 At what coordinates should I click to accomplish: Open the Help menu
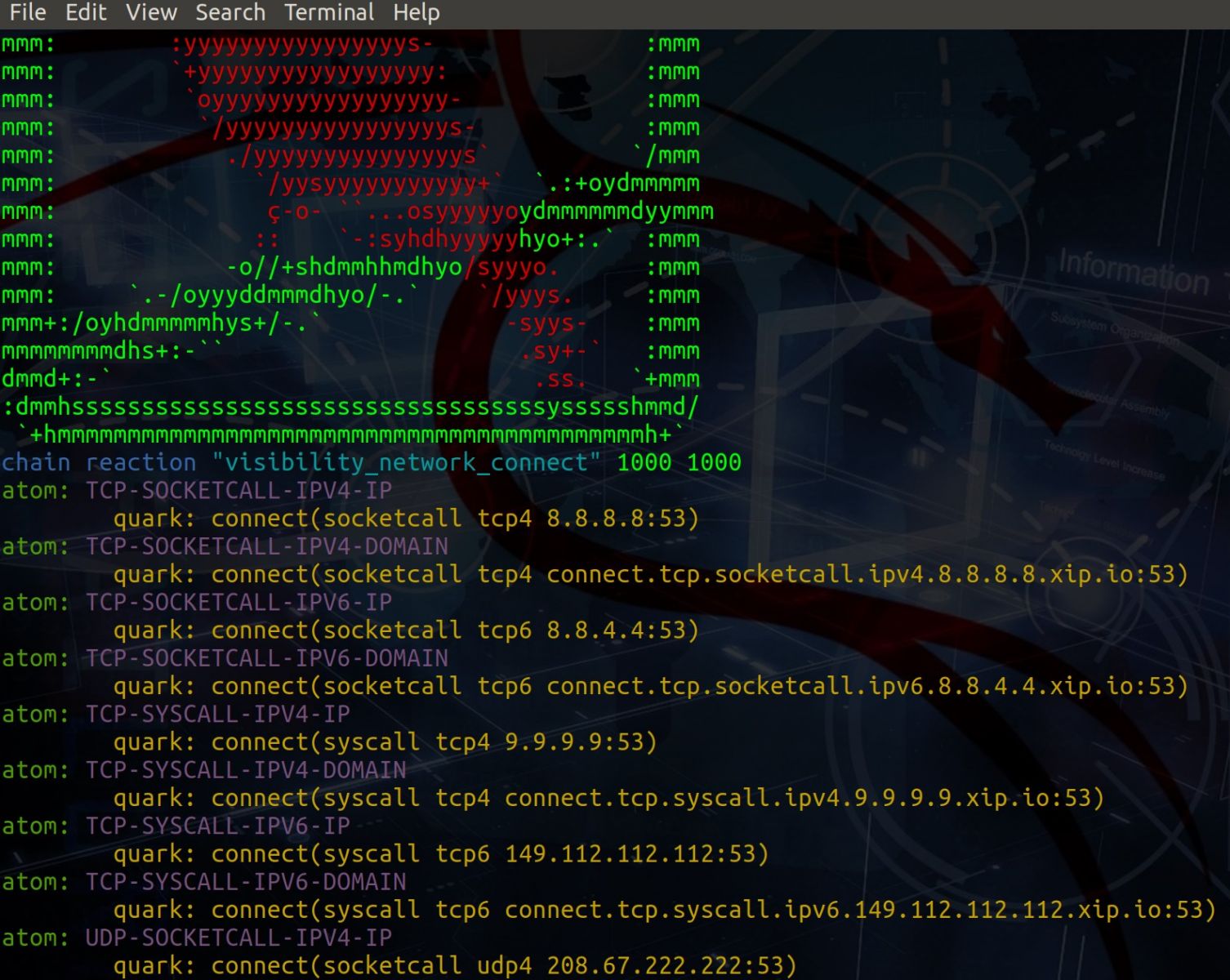coord(417,12)
